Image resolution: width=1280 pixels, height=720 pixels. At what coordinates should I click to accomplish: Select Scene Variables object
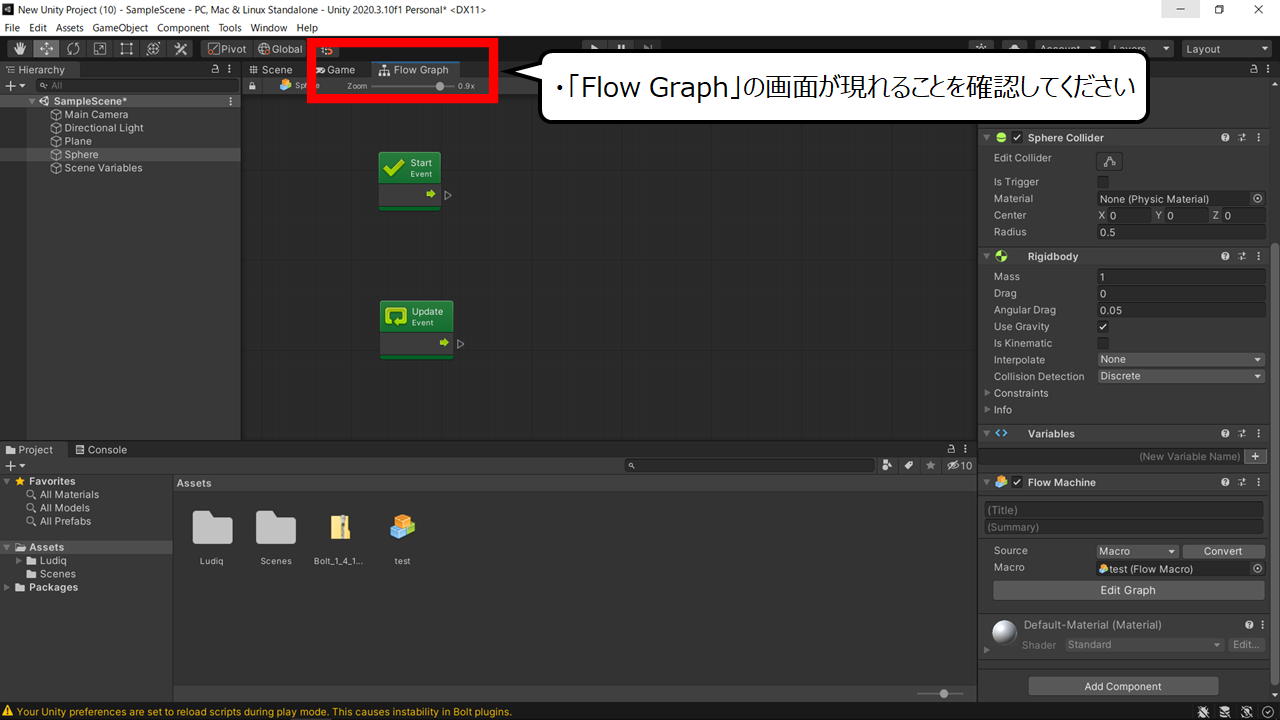point(103,168)
